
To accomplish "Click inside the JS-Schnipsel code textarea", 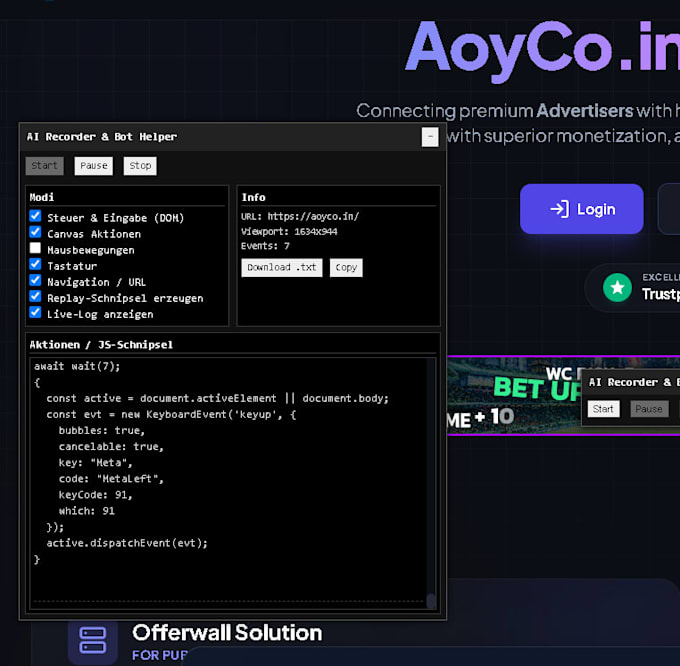I will pyautogui.click(x=229, y=483).
